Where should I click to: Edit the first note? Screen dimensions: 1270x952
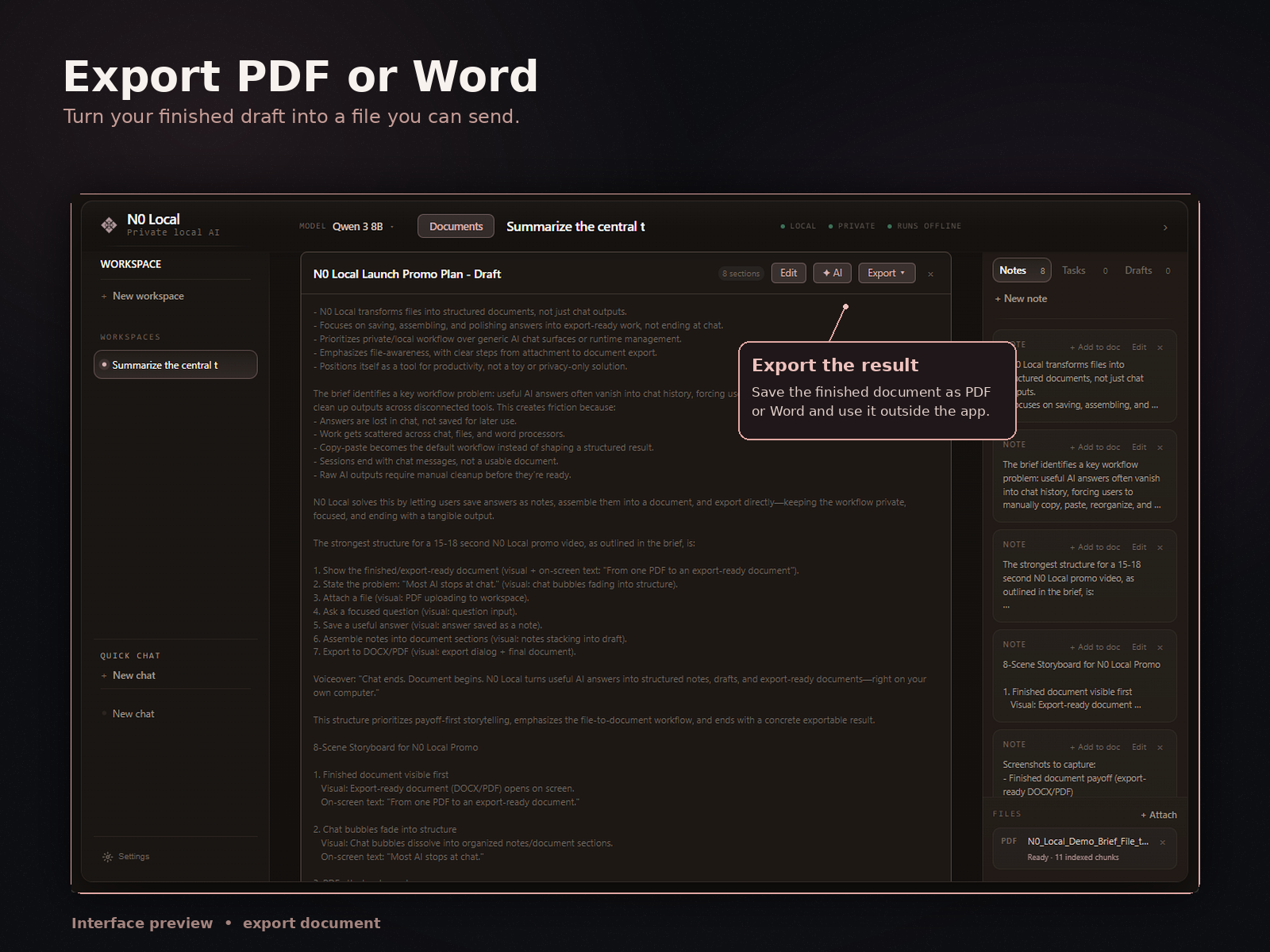click(x=1139, y=347)
